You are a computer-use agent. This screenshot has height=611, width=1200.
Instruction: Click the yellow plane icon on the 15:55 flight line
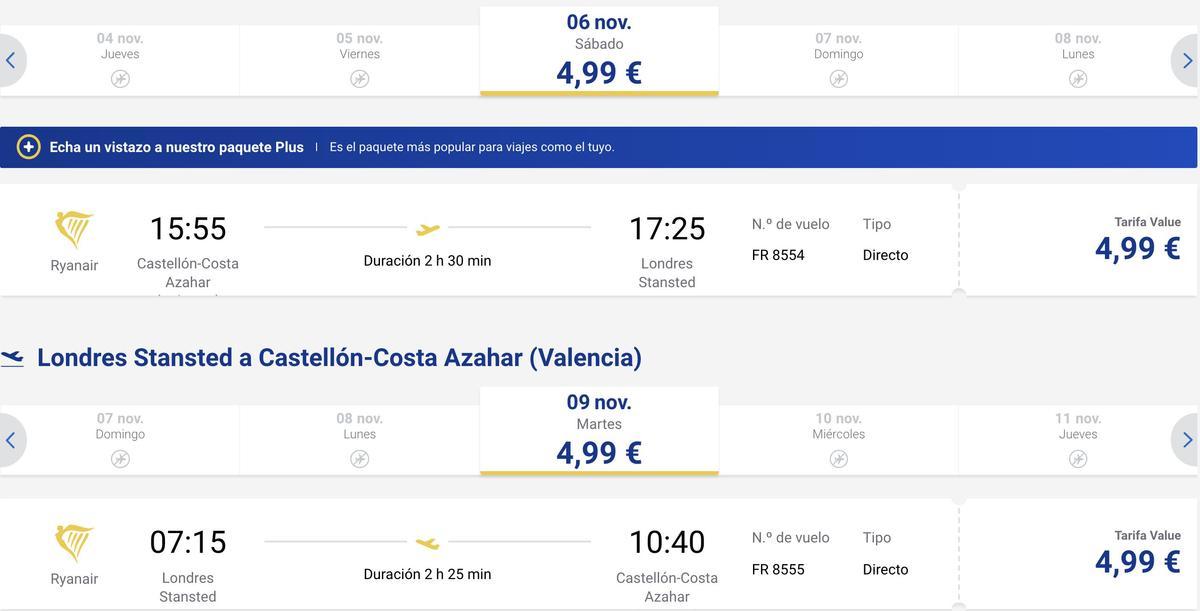pyautogui.click(x=428, y=229)
